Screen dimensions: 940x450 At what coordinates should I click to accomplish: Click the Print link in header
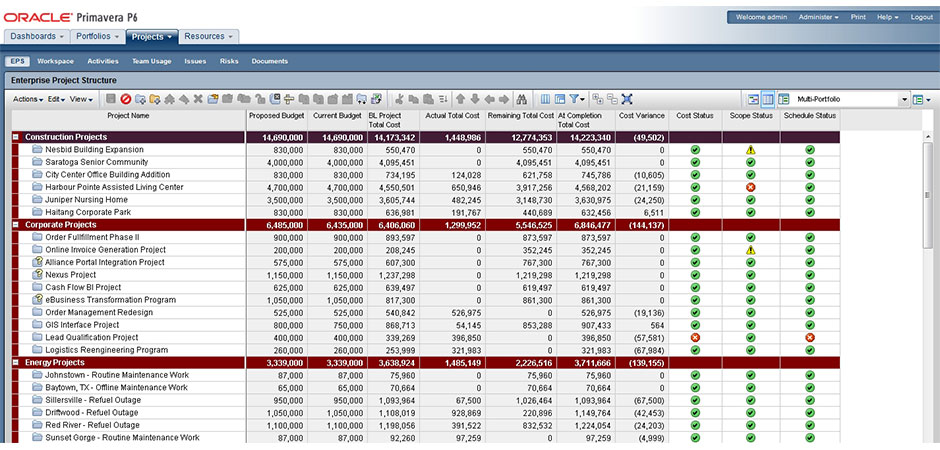[858, 17]
